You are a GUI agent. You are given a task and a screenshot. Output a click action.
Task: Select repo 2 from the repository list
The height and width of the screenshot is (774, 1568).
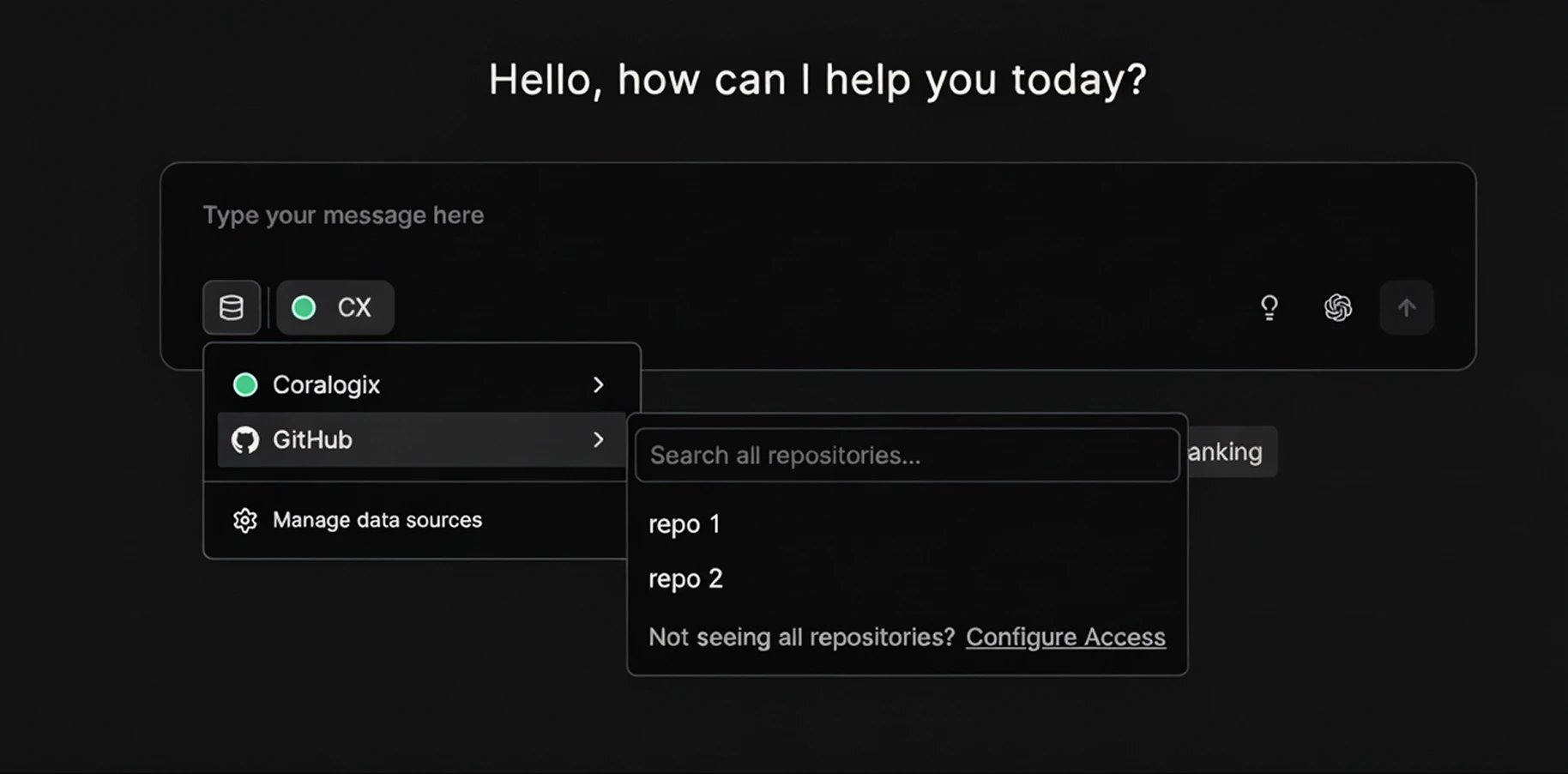coord(685,577)
